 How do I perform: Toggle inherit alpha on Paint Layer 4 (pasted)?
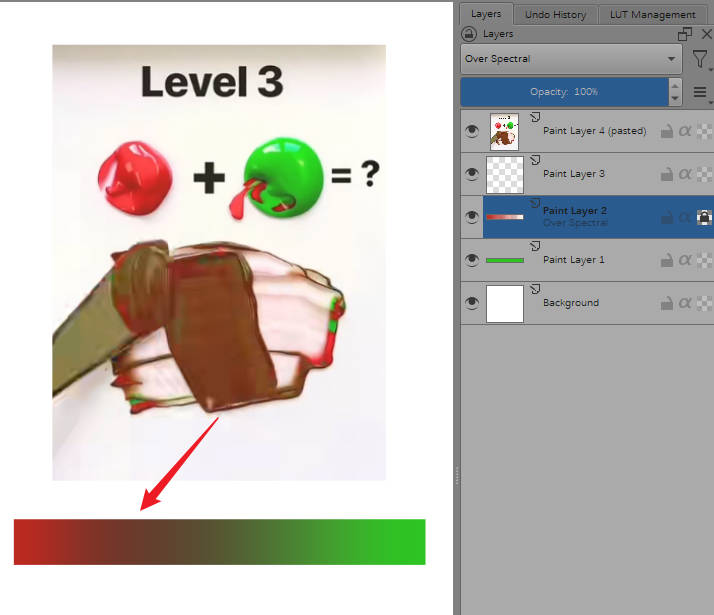(x=685, y=131)
